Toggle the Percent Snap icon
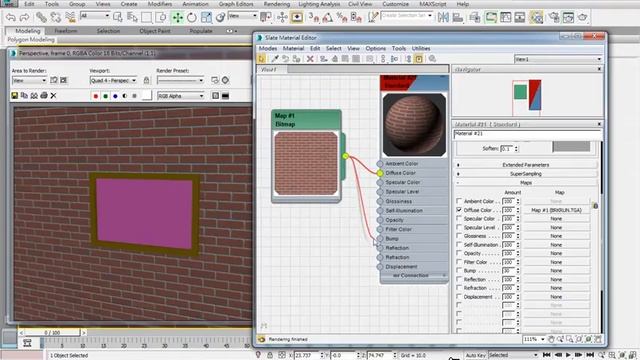Viewport: 640px width, 360px height. 342,17
